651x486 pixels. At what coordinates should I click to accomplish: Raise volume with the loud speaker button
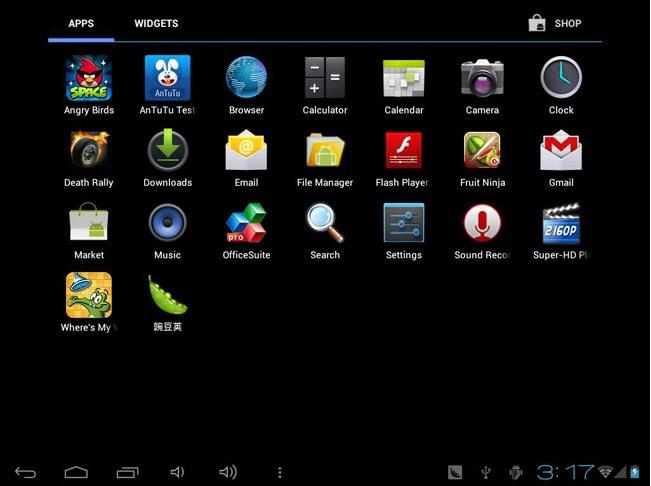pyautogui.click(x=228, y=472)
